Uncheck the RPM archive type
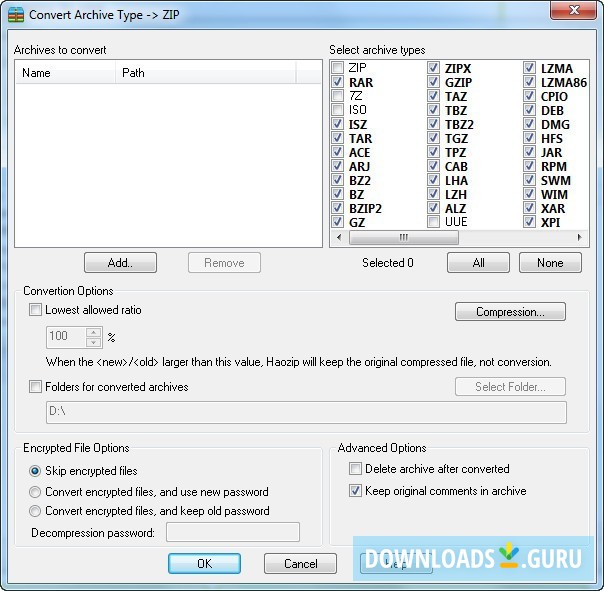This screenshot has width=604, height=591. [x=529, y=166]
